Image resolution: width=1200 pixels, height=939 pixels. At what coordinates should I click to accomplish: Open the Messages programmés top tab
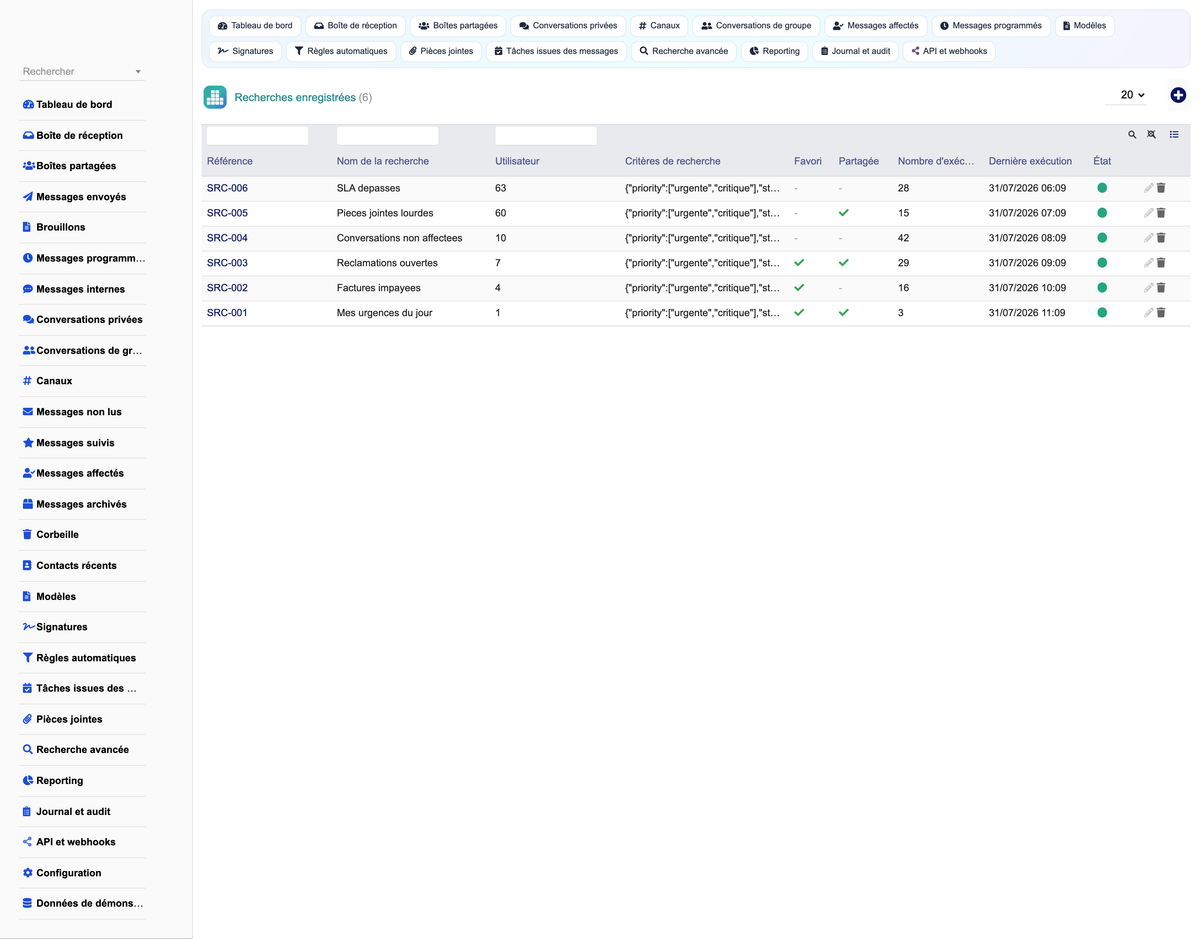coord(990,26)
